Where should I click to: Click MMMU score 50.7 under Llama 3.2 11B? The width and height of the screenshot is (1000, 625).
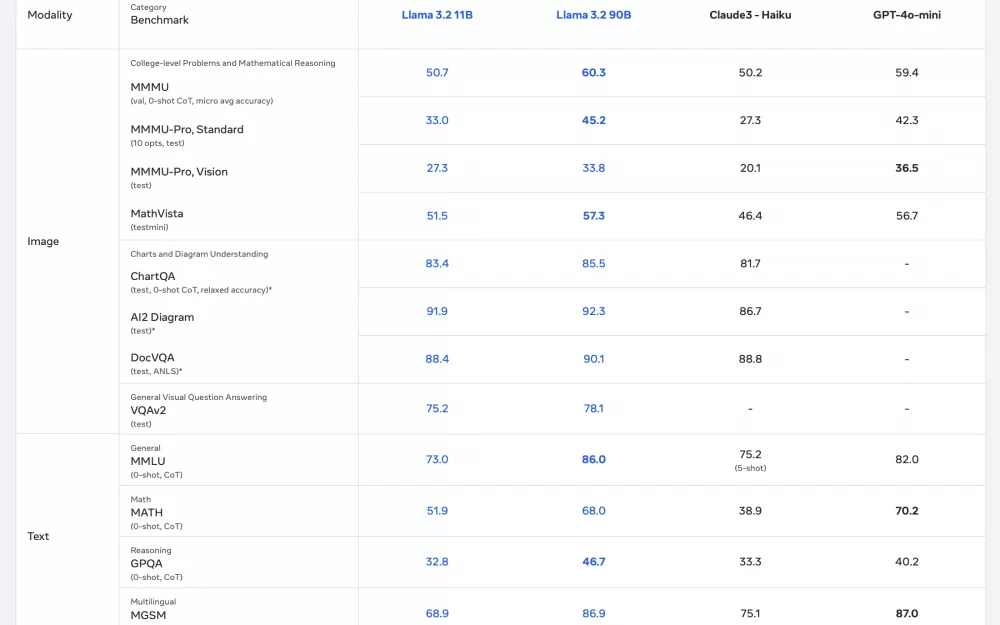(437, 73)
